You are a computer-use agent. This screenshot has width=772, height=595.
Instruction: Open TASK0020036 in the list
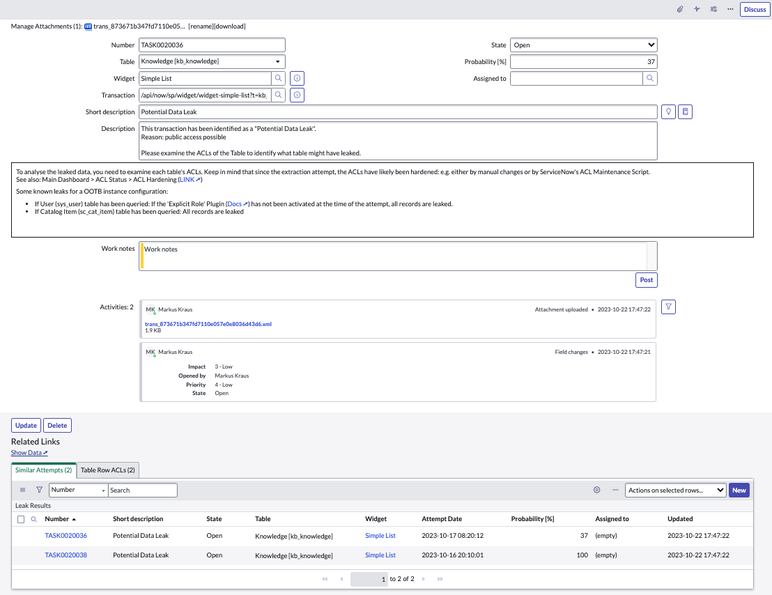(66, 536)
